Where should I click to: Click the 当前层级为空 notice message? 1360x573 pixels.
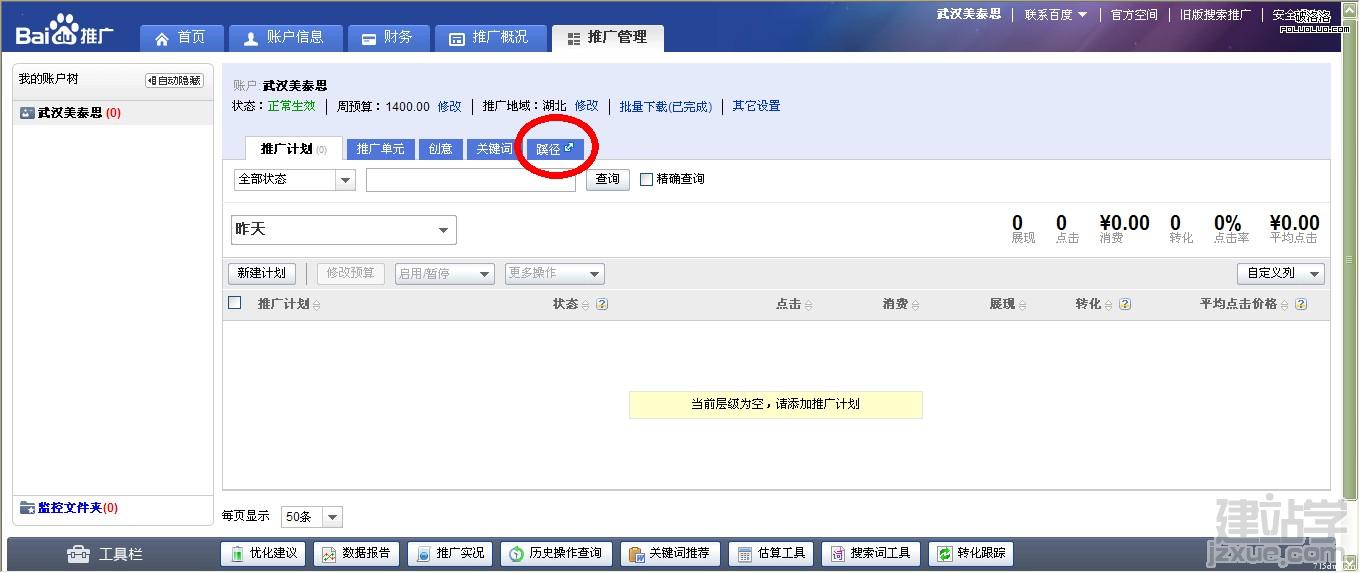[775, 404]
